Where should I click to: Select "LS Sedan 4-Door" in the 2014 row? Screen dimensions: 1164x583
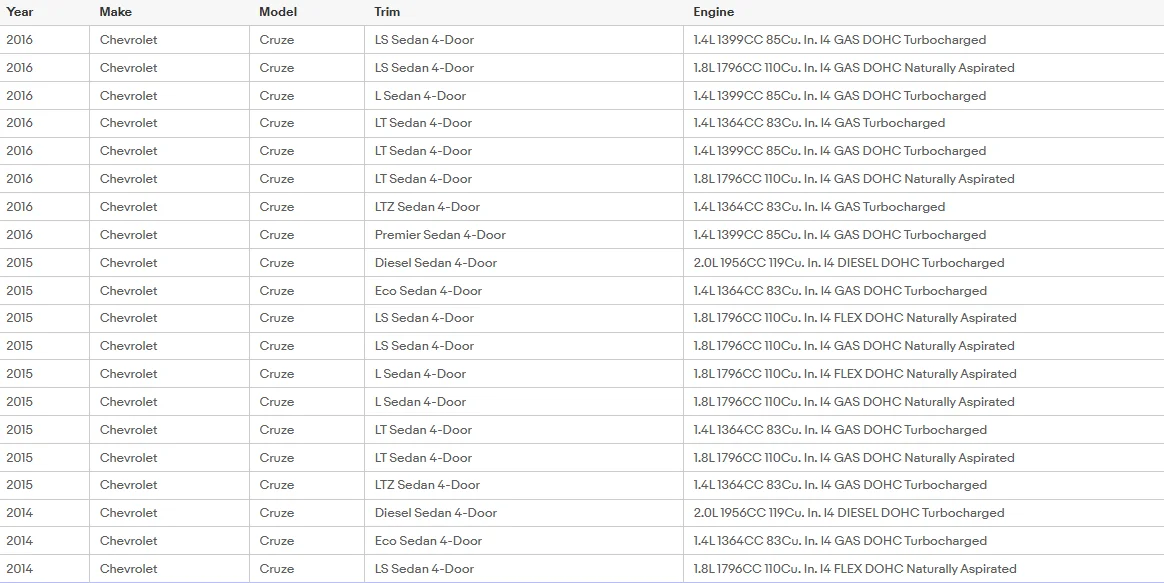click(424, 569)
